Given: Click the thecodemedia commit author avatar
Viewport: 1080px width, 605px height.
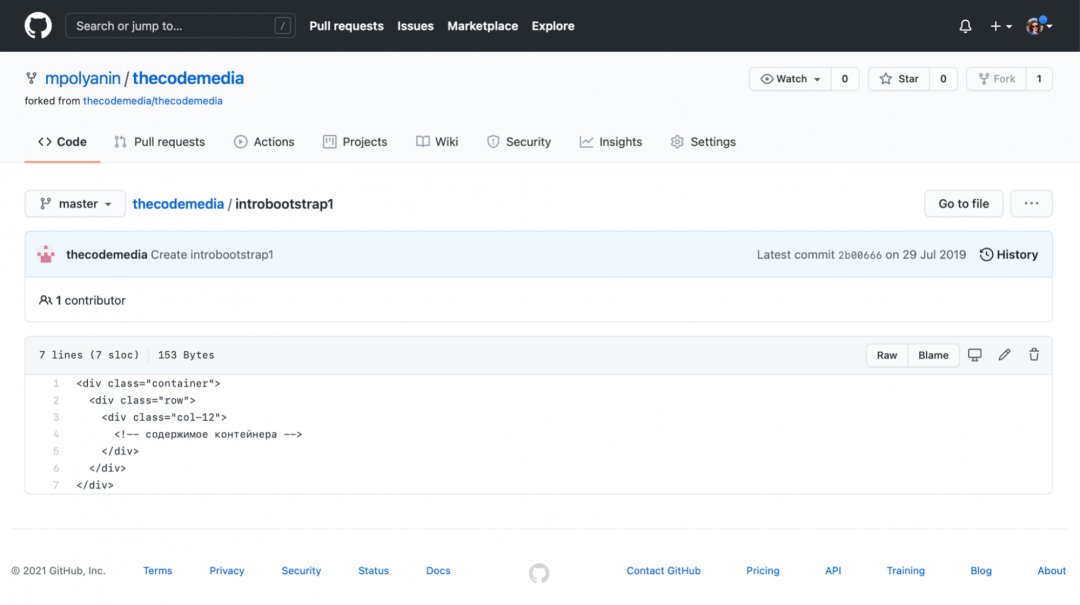Looking at the screenshot, I should click(46, 255).
